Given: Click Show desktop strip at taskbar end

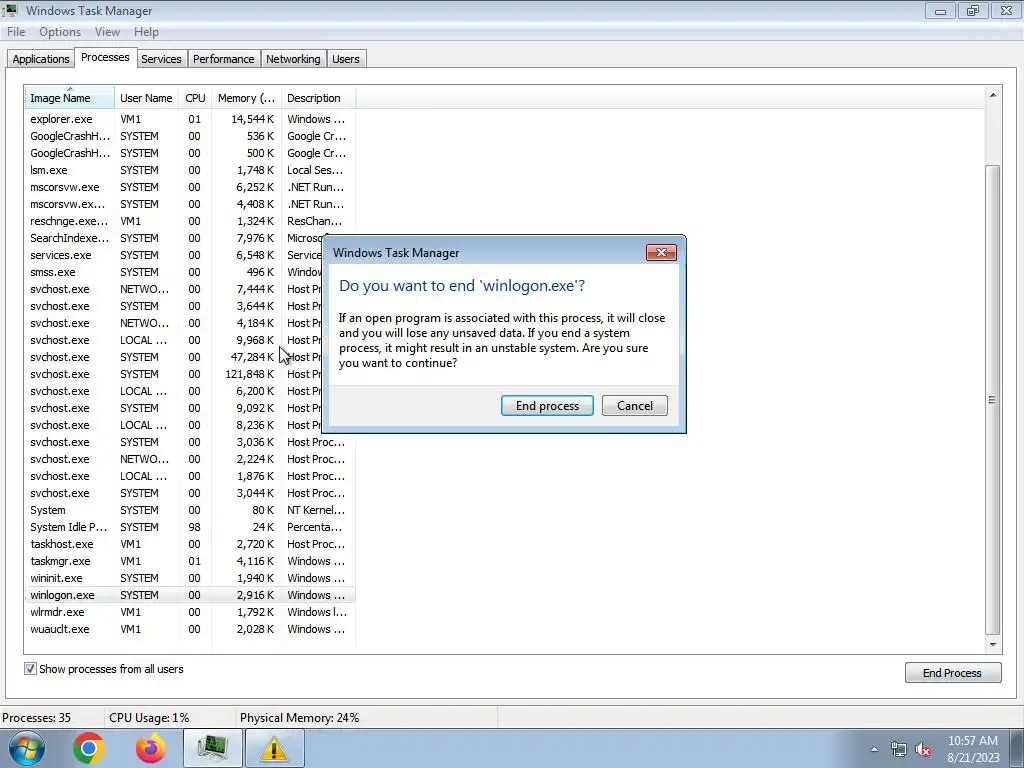Looking at the screenshot, I should 1017,749.
